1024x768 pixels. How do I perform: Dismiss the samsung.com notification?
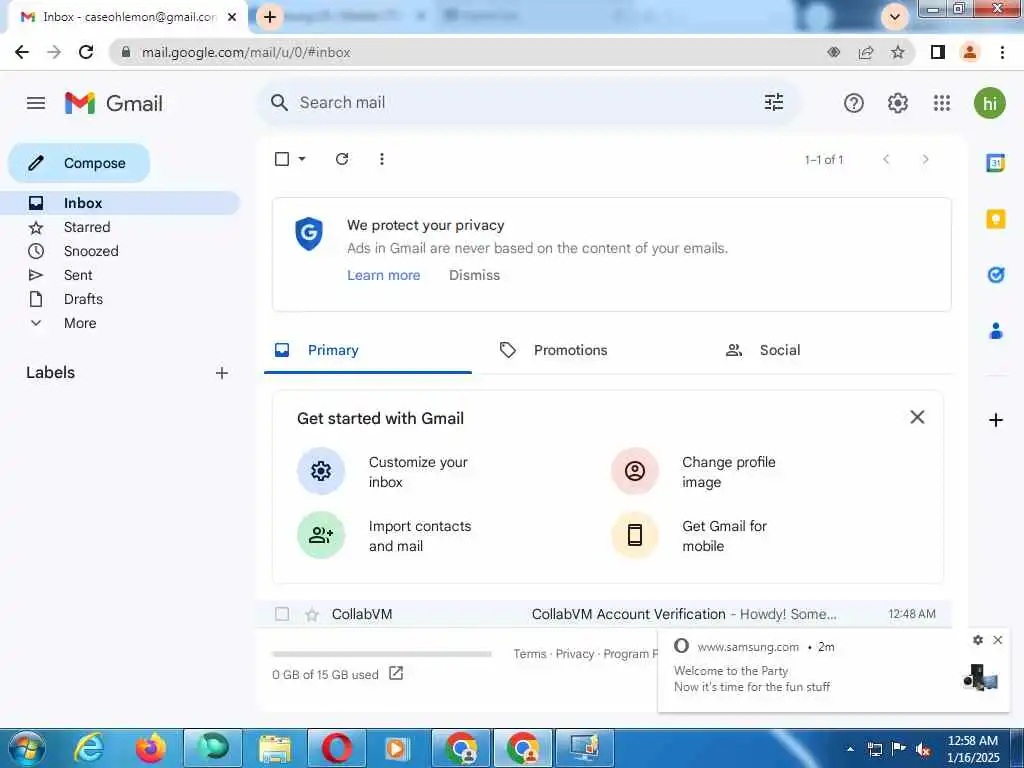coord(997,640)
